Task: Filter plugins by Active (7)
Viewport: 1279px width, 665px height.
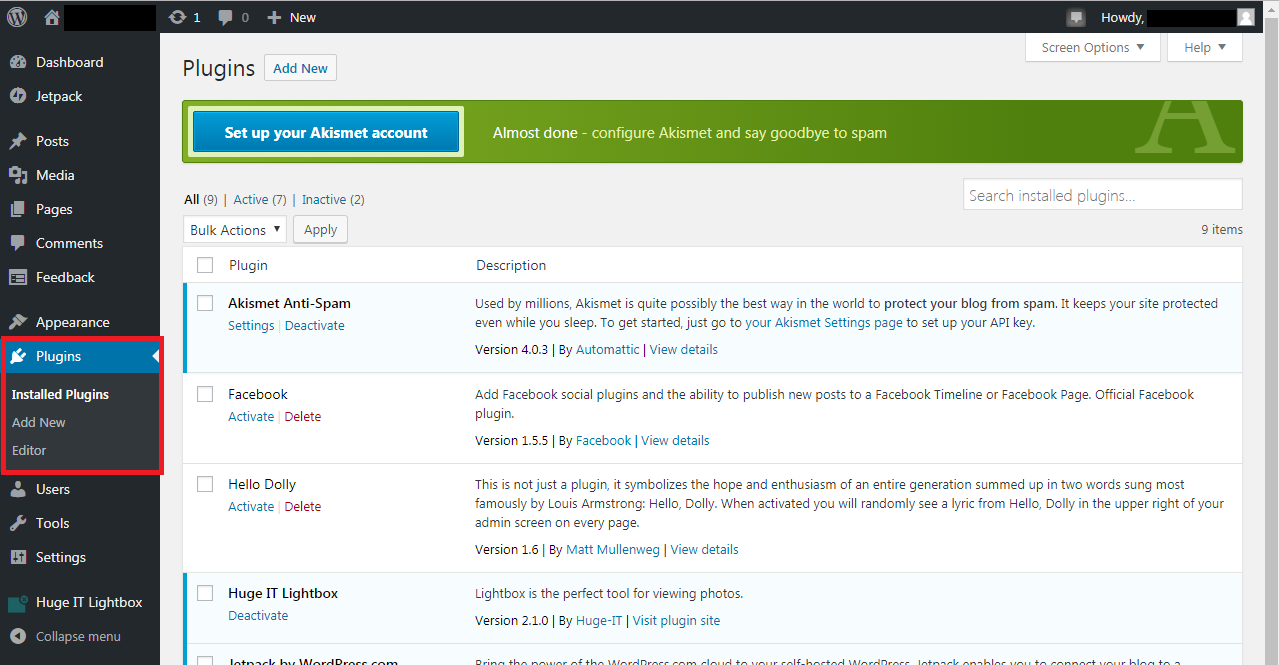Action: pyautogui.click(x=260, y=199)
